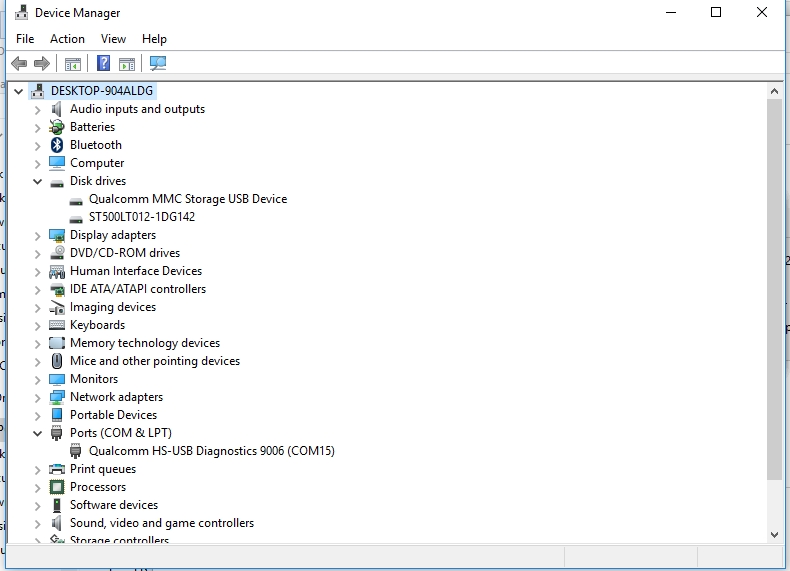Click the Qualcomm HS-USB Diagnostics port icon

click(76, 451)
